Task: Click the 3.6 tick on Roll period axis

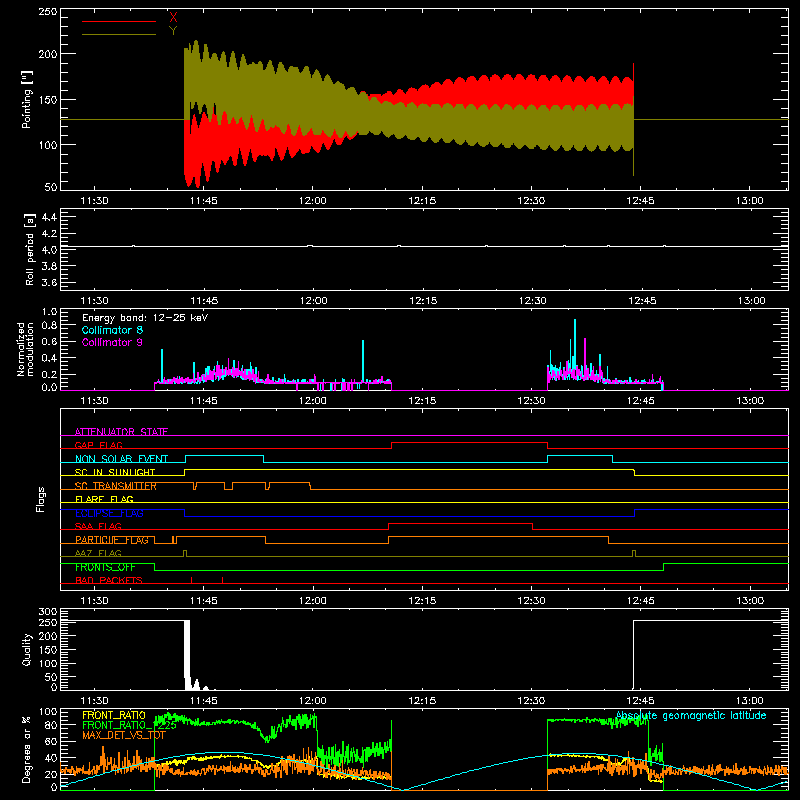Action: (x=49, y=282)
